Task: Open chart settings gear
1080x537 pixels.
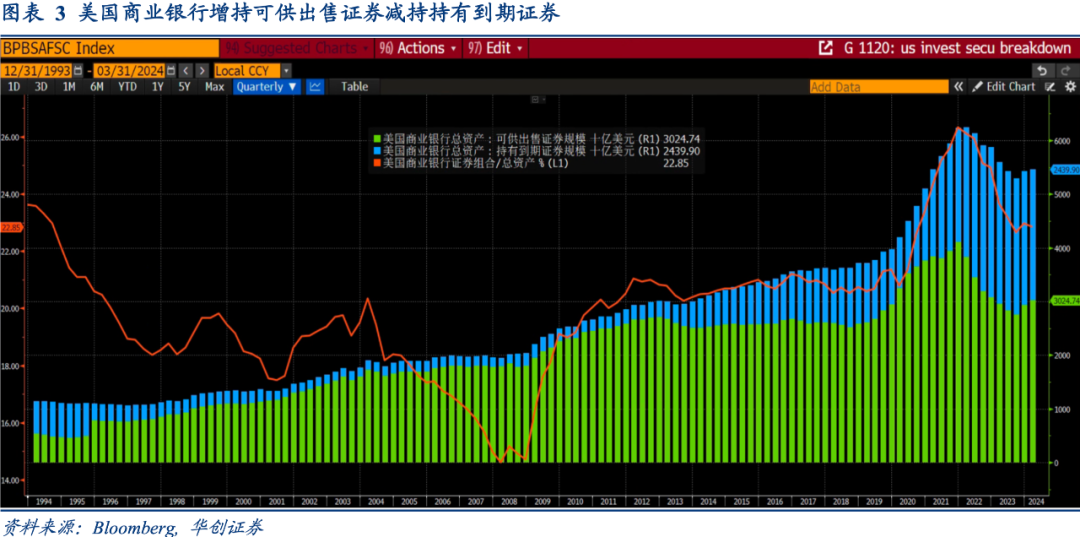Action: 1070,87
